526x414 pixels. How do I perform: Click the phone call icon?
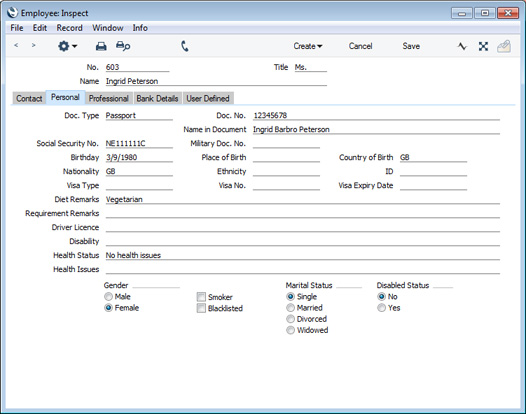tap(185, 46)
